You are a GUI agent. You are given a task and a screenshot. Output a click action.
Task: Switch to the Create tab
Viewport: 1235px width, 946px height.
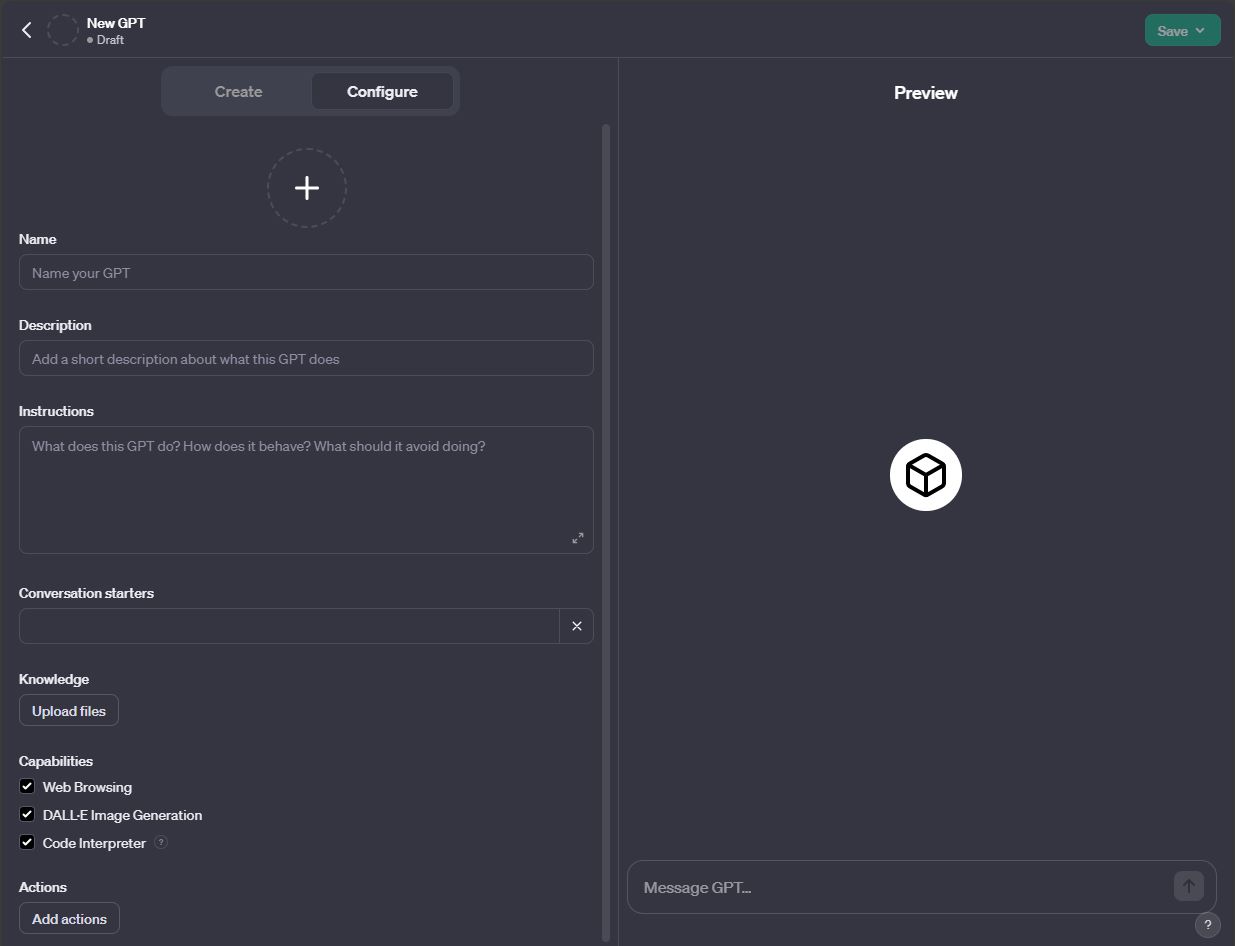pyautogui.click(x=238, y=92)
